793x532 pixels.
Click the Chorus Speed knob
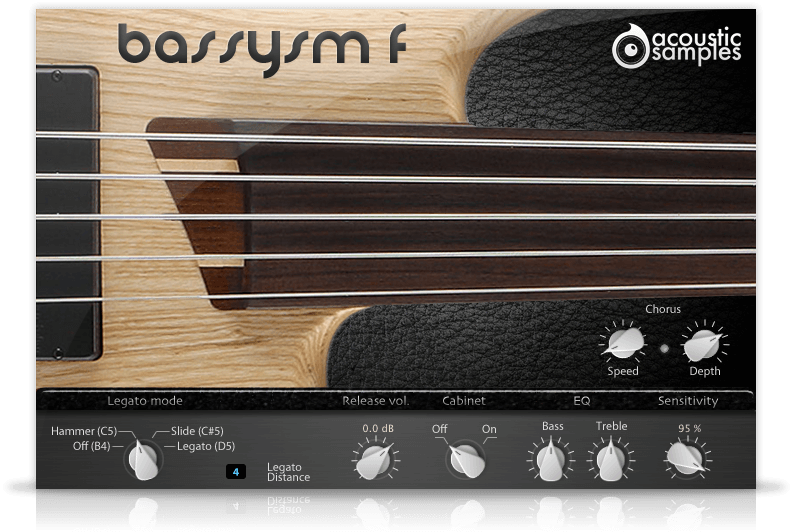(x=623, y=343)
